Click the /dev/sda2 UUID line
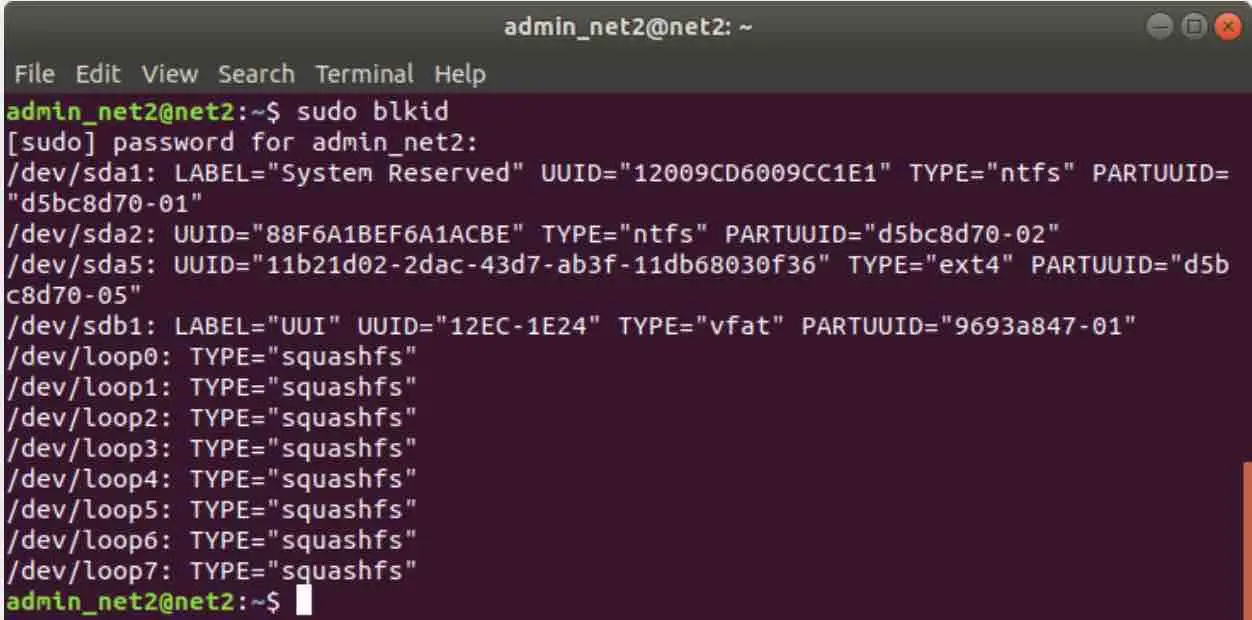This screenshot has height=620, width=1252. (533, 234)
